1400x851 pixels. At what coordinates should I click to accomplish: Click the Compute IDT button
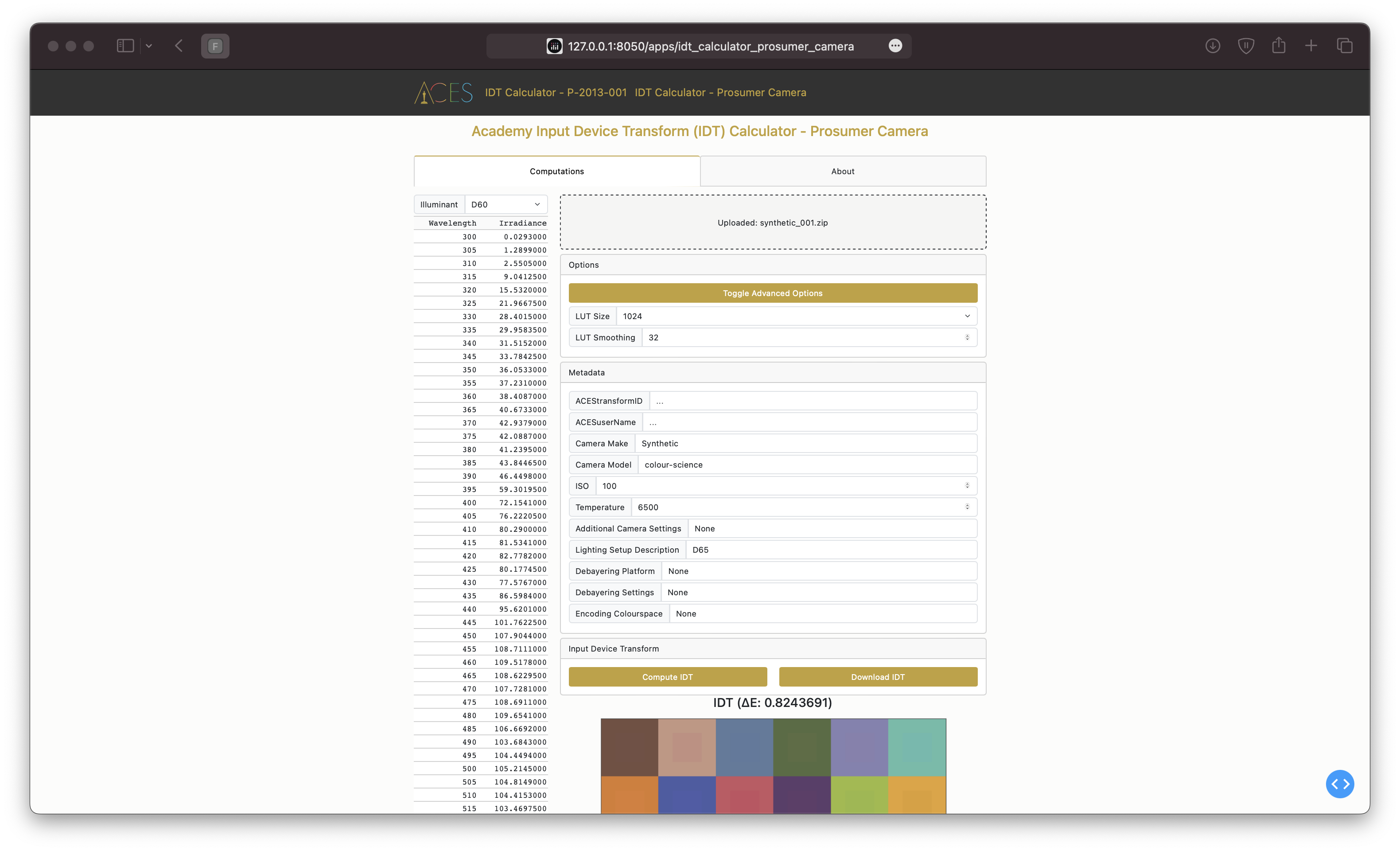click(x=667, y=677)
